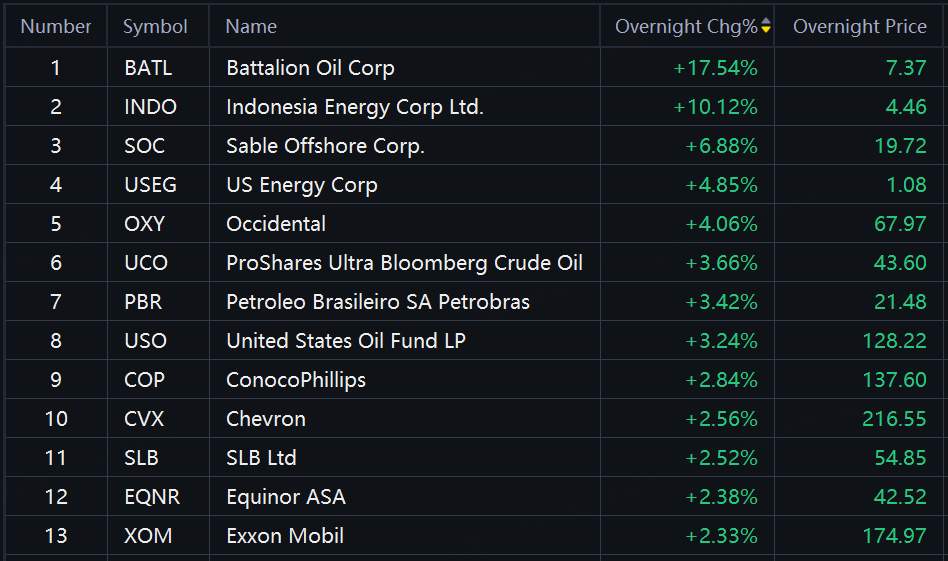Open the BATL ticker symbol
The image size is (948, 561).
(148, 68)
